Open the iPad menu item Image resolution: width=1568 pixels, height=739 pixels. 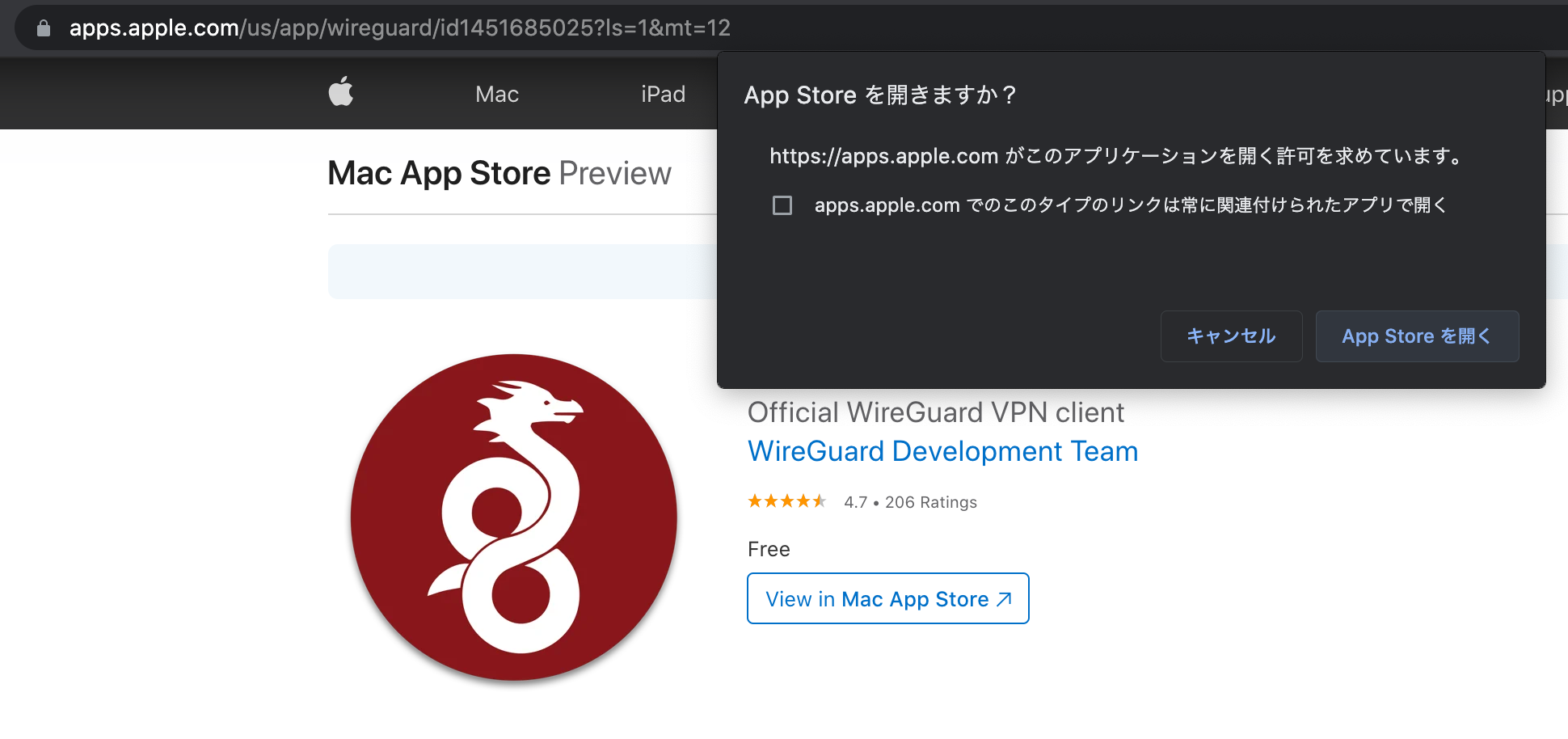(663, 95)
